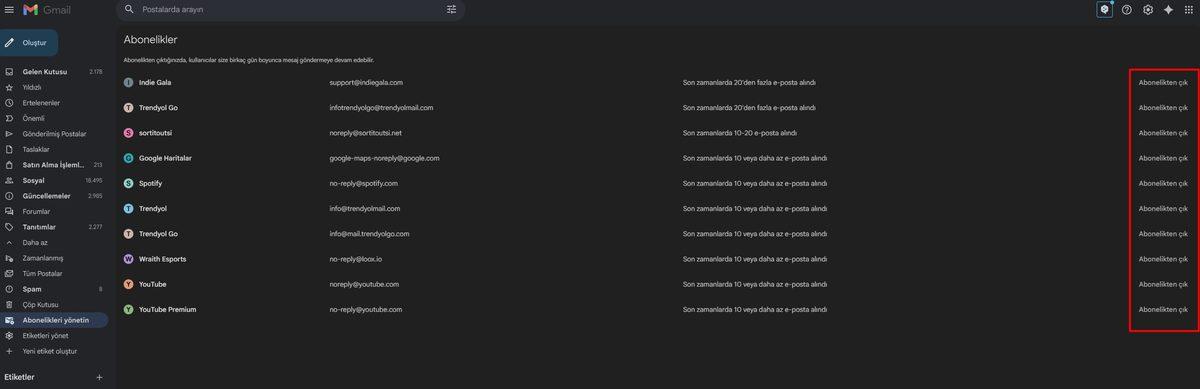The image size is (1200, 389).
Task: Click plus icon next to Etiketler
Action: pyautogui.click(x=99, y=377)
